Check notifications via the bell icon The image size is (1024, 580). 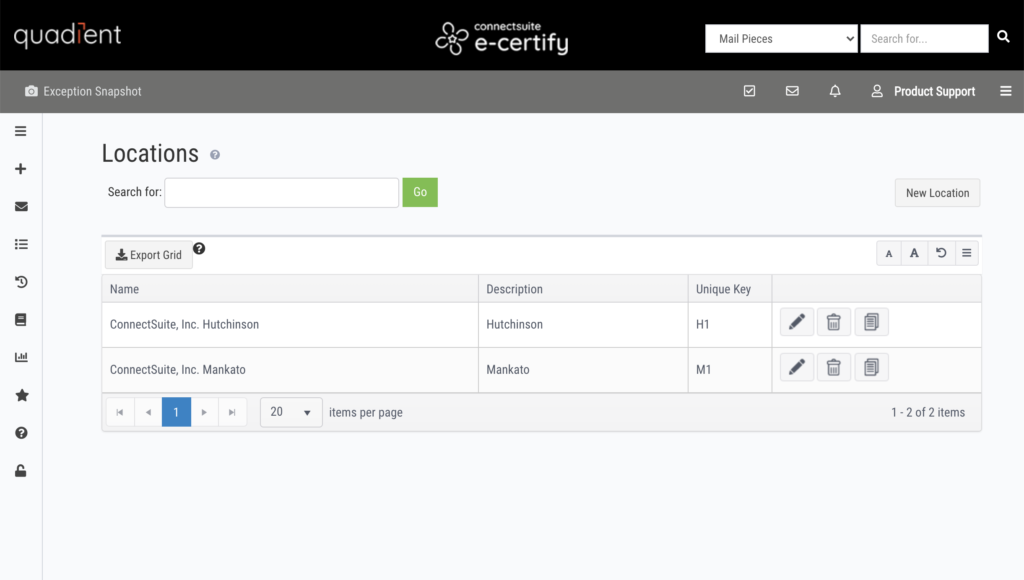pyautogui.click(x=835, y=90)
